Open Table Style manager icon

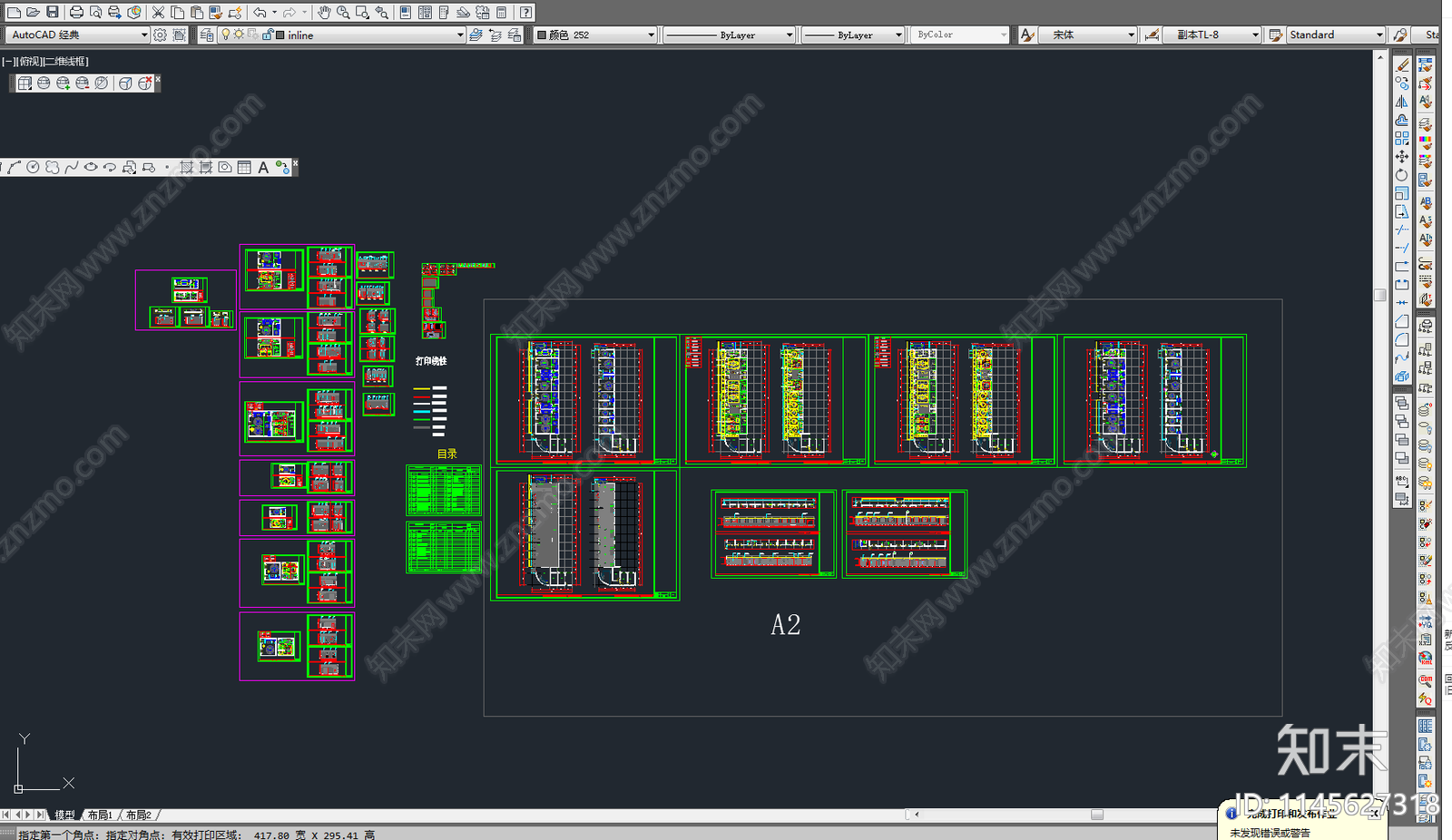point(1275,34)
